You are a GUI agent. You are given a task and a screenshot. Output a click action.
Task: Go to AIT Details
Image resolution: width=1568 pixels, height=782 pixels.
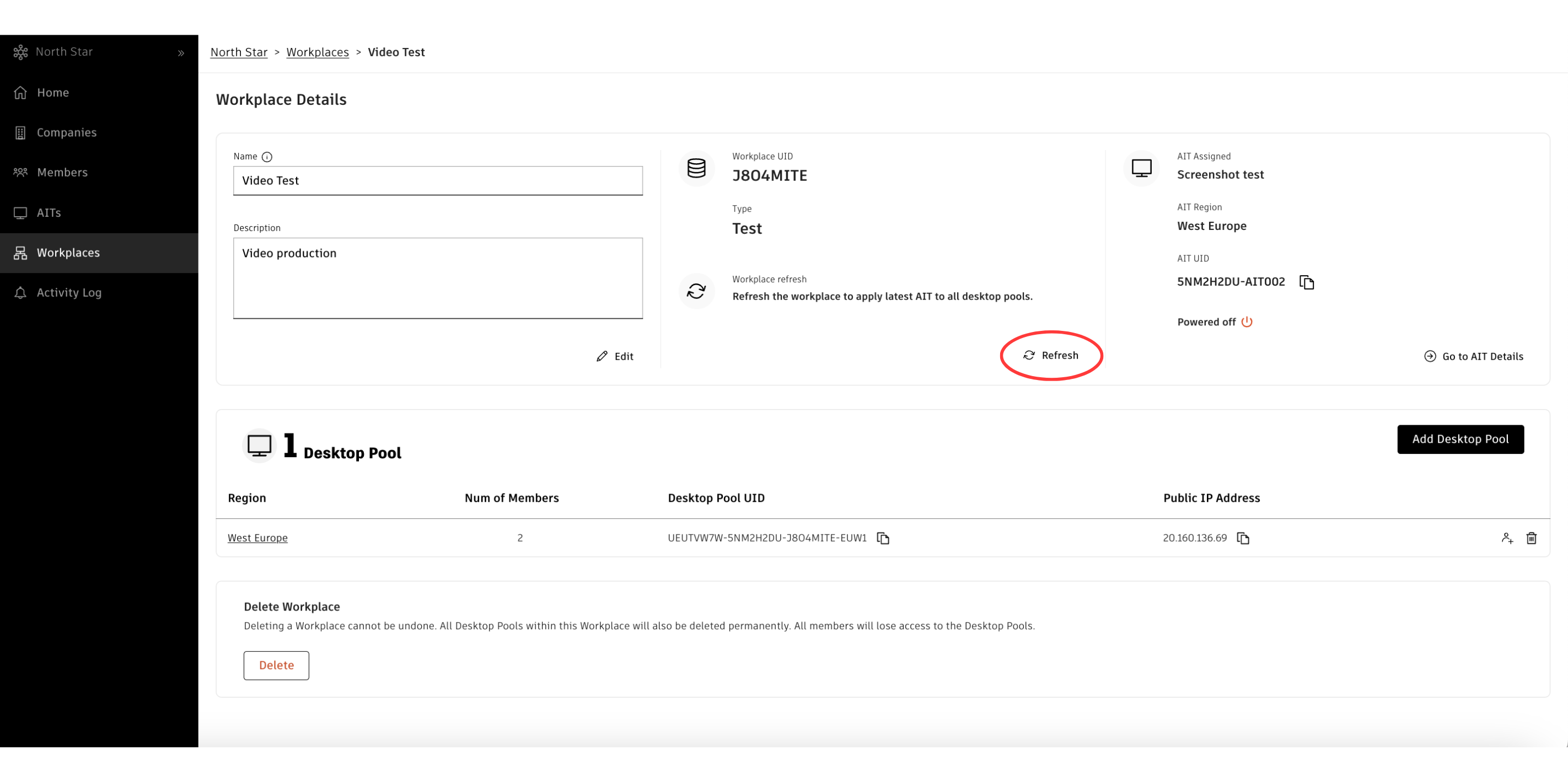pyautogui.click(x=1474, y=356)
